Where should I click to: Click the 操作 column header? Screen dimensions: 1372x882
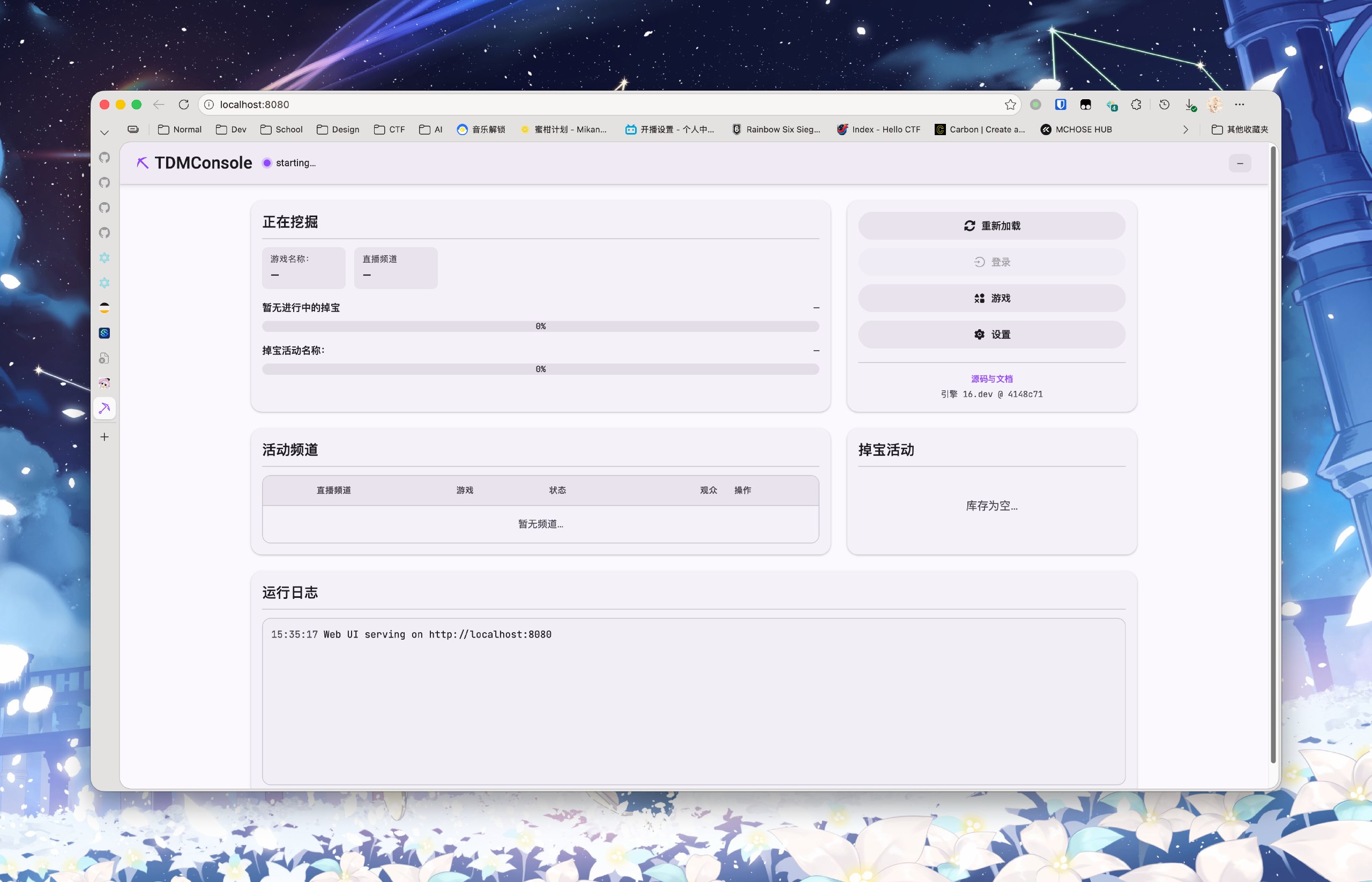tap(743, 490)
